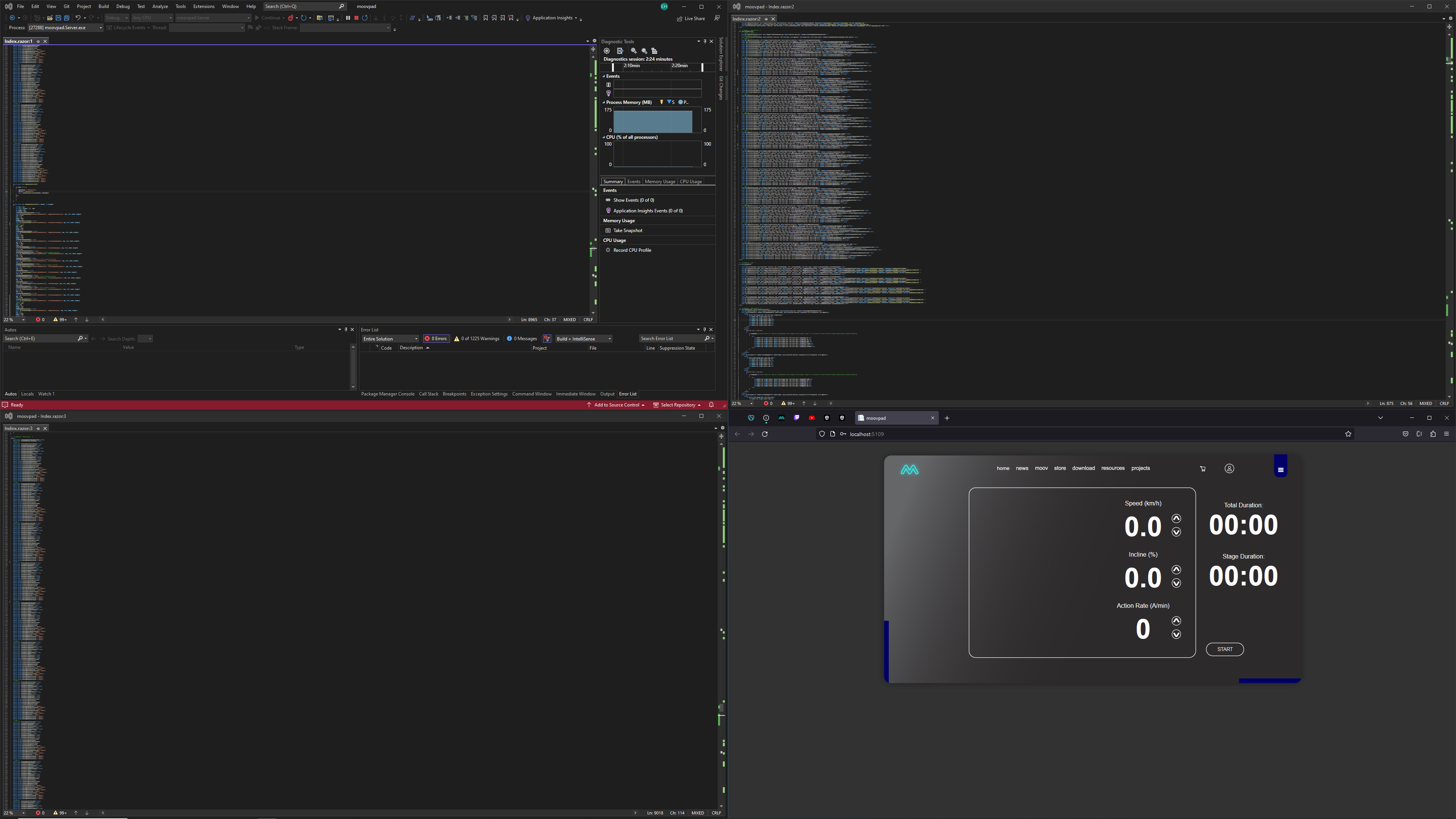This screenshot has width=1456, height=819.
Task: Click the moovpad neon logo
Action: click(x=910, y=470)
